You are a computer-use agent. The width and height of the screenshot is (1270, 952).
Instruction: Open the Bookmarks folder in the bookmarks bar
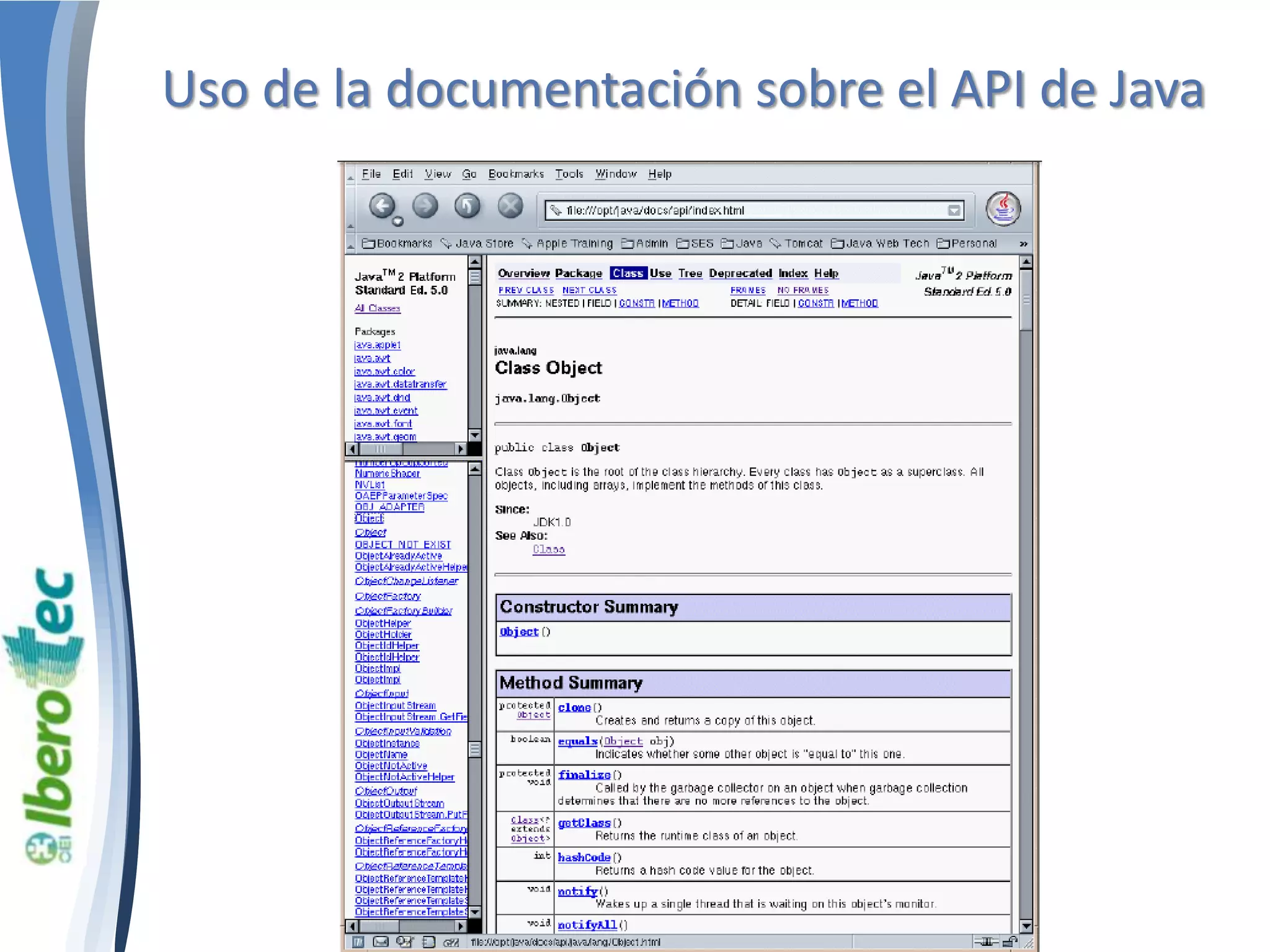tap(397, 244)
